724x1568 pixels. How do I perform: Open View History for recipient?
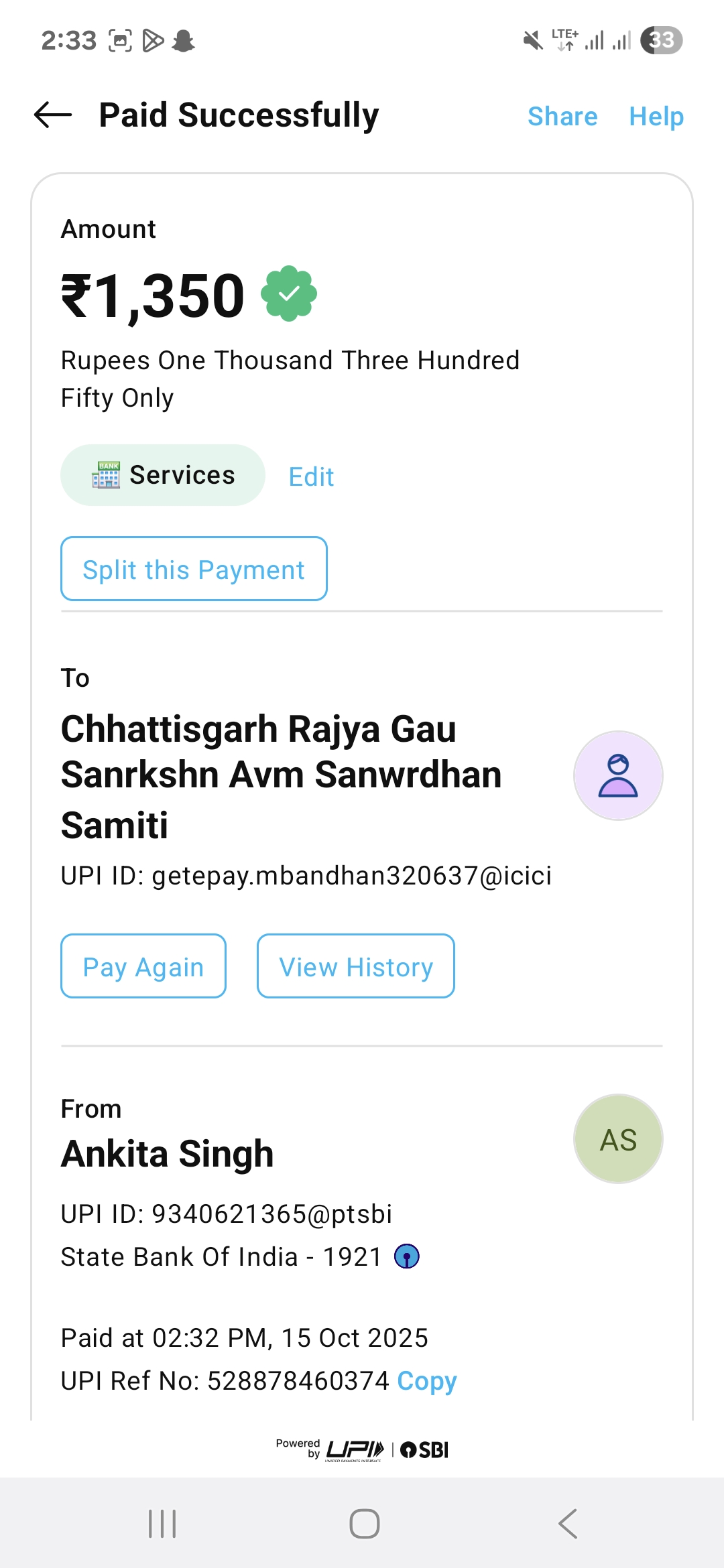(x=356, y=966)
